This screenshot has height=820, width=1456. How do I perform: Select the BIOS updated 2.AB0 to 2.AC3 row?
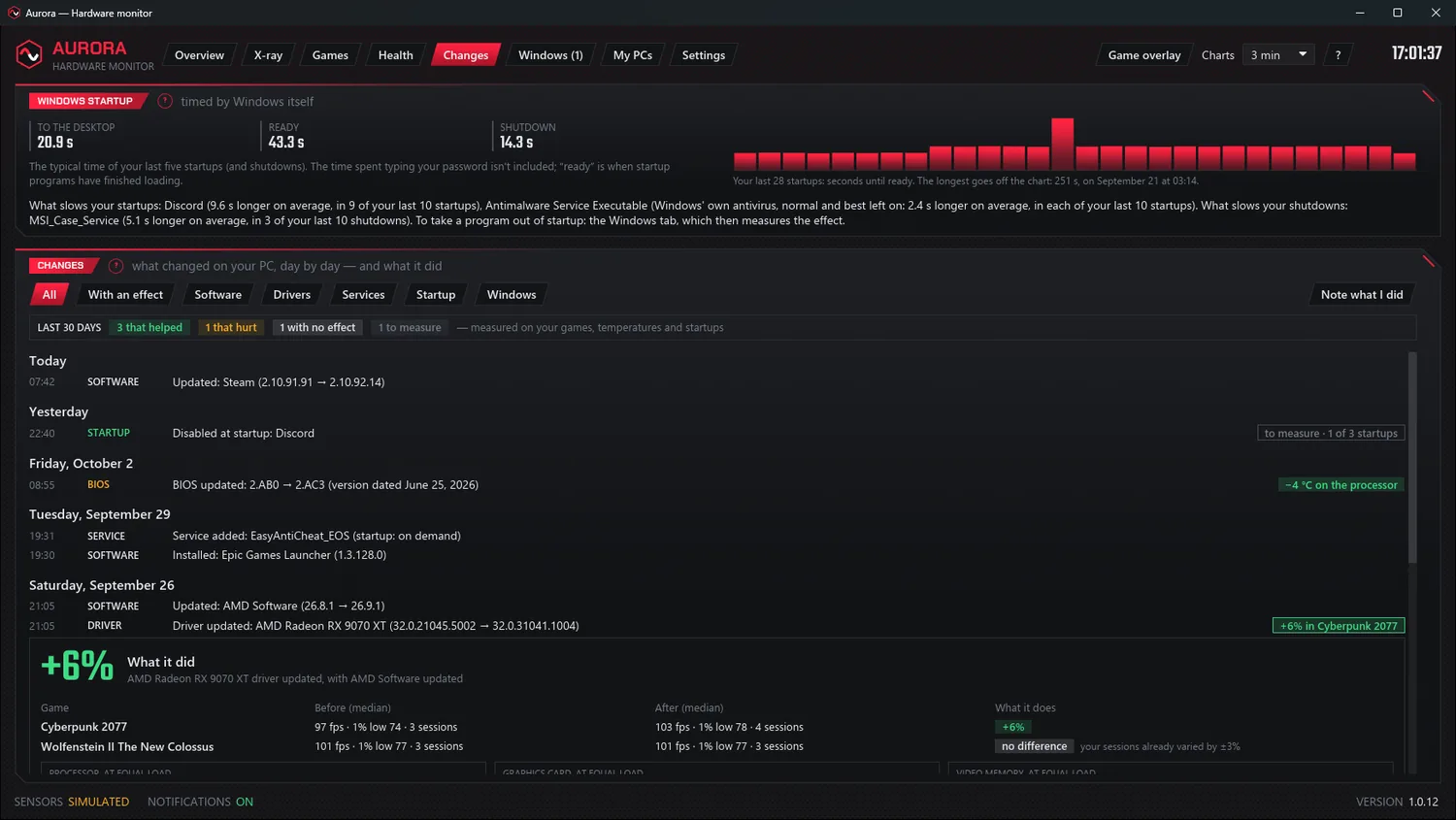716,485
